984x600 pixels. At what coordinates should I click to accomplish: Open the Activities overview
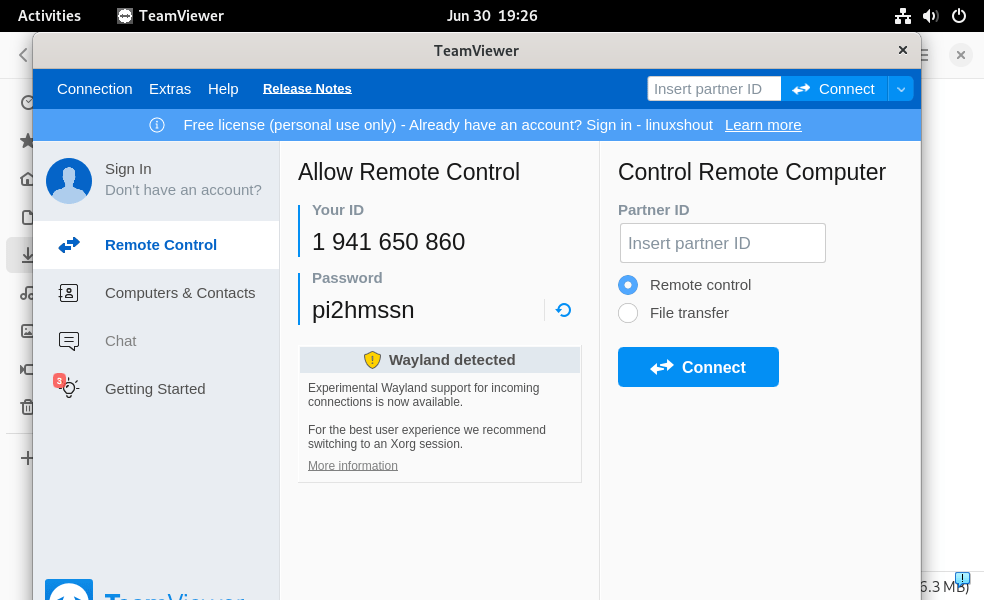point(50,16)
